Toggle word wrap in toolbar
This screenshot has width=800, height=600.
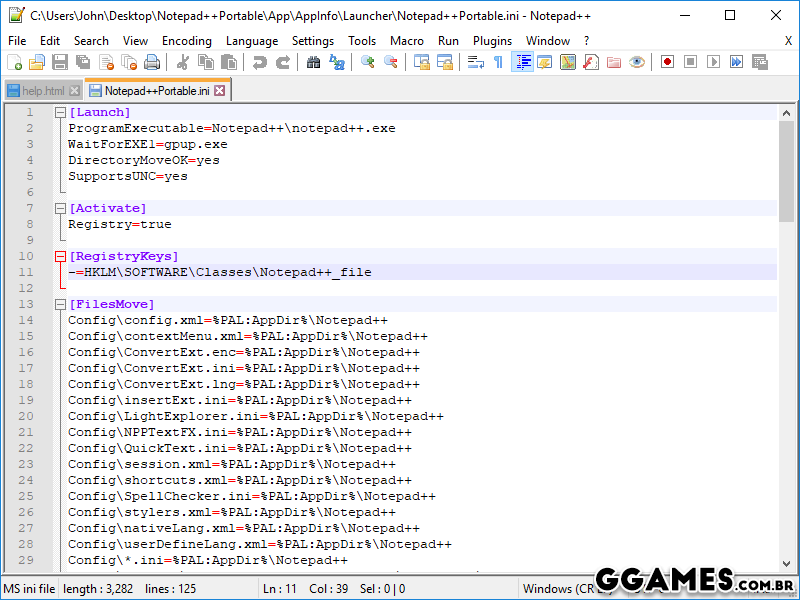[x=475, y=62]
